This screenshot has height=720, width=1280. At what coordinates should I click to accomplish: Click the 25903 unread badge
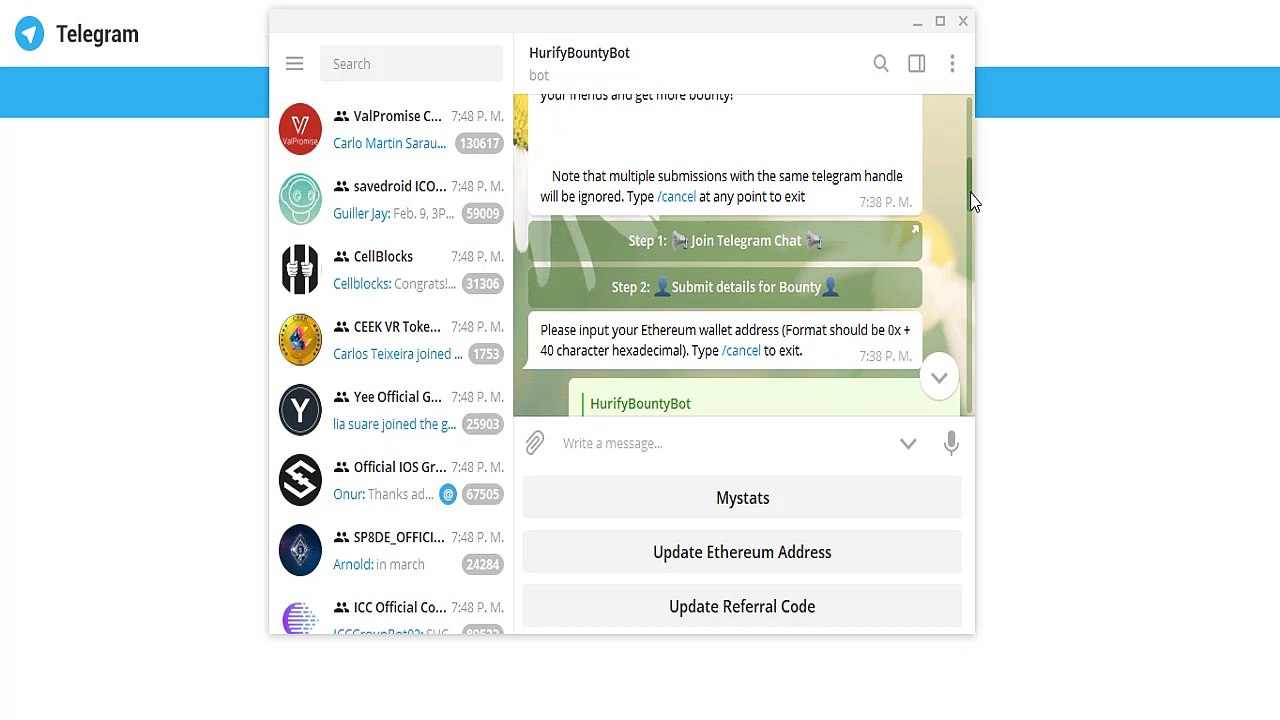click(482, 424)
